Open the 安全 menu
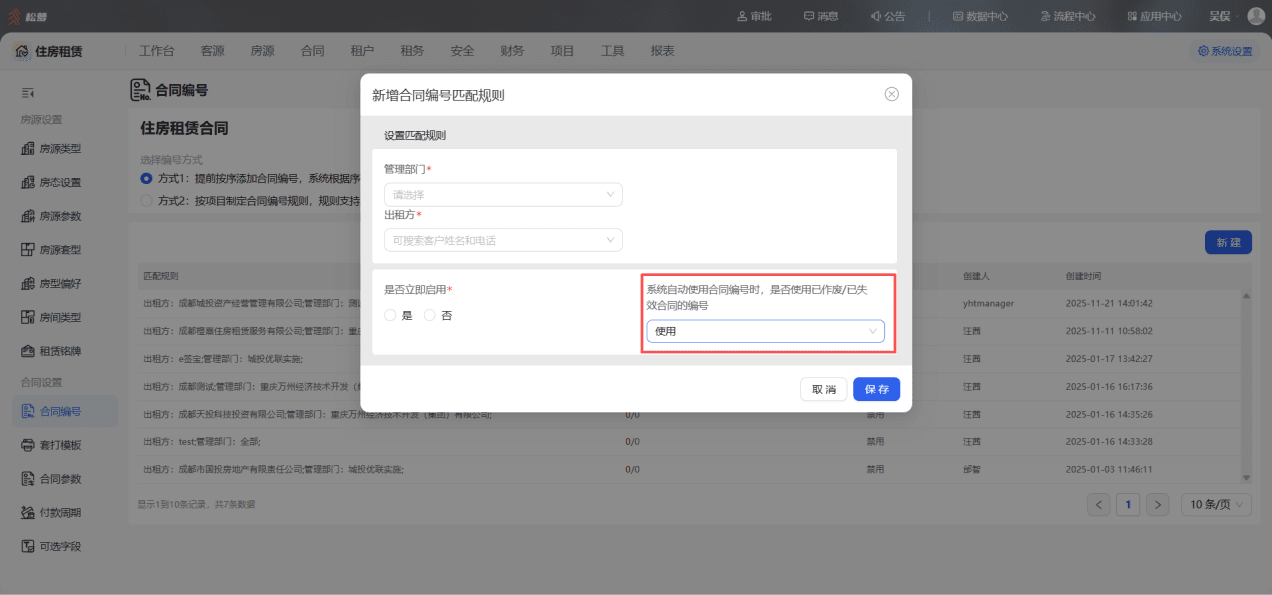 coord(462,51)
